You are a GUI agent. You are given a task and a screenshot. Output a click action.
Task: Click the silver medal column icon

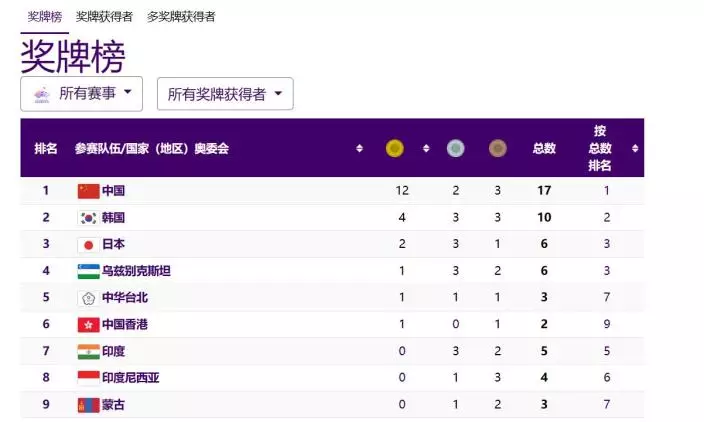(x=455, y=148)
